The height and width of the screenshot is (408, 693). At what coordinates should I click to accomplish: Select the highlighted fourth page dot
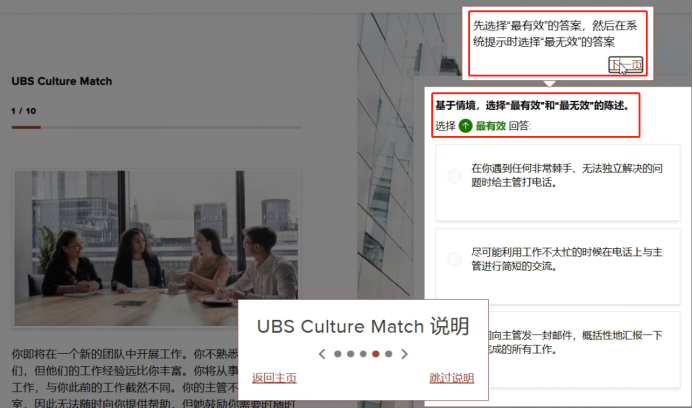[376, 354]
